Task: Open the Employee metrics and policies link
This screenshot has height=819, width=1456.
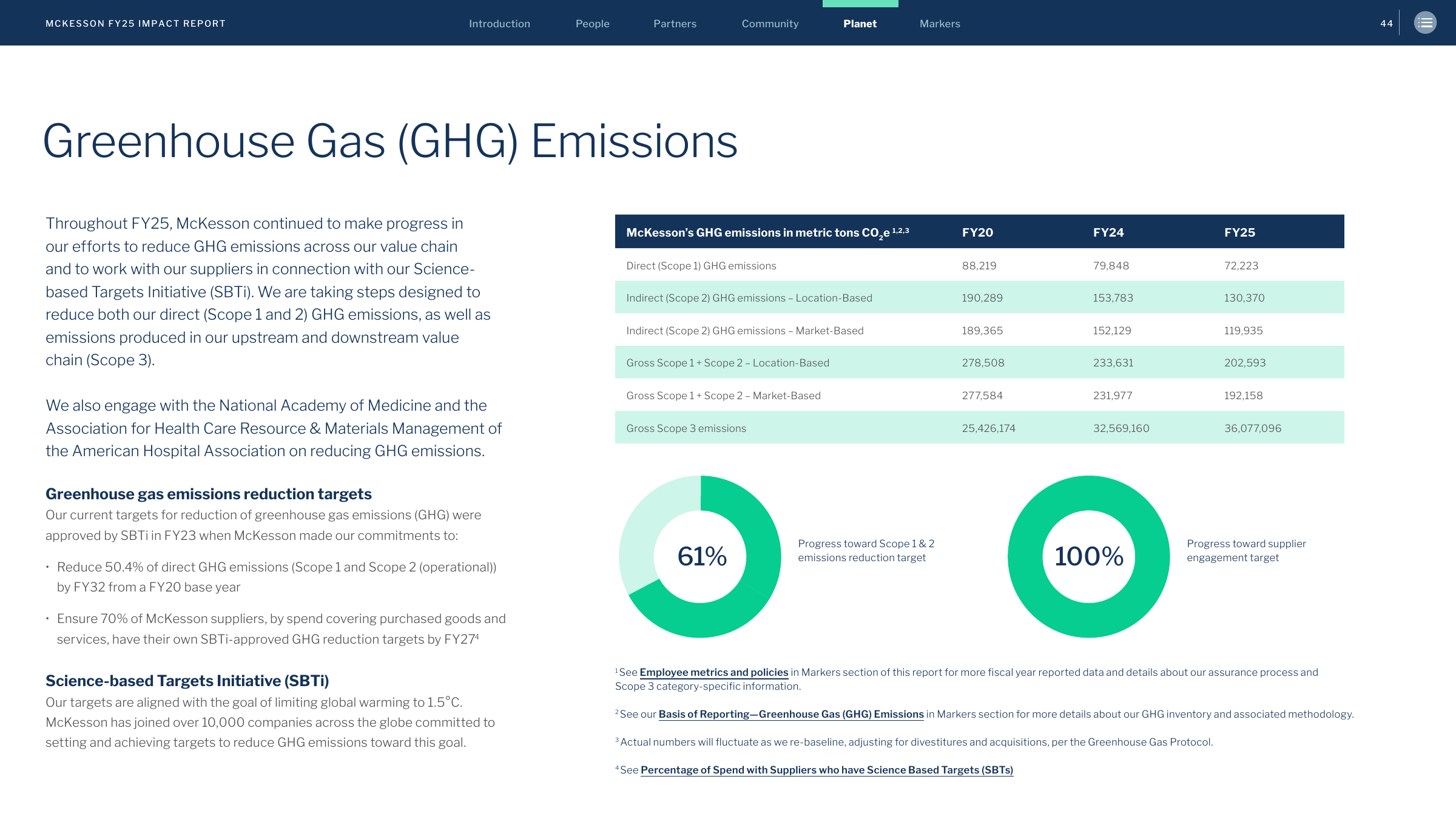Action: [713, 672]
